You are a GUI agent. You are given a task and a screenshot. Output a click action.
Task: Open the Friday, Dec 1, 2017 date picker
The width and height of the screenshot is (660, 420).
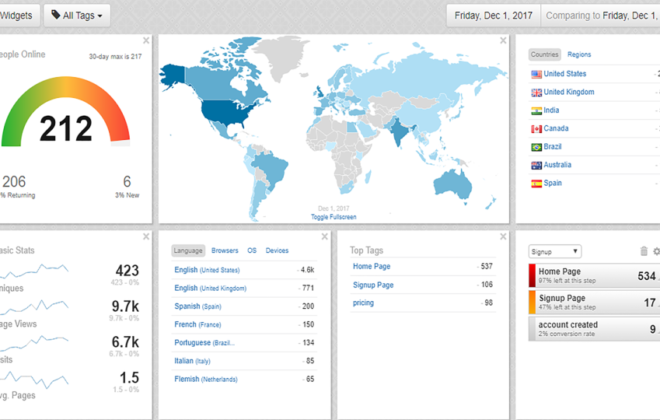click(493, 16)
